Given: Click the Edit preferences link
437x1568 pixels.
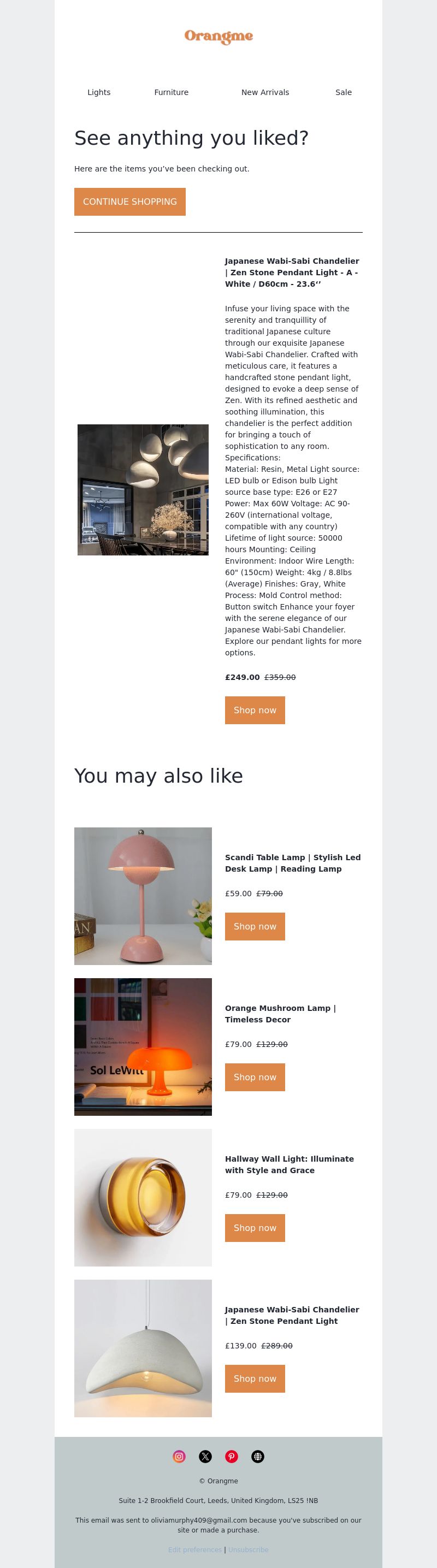Looking at the screenshot, I should coord(195,1550).
